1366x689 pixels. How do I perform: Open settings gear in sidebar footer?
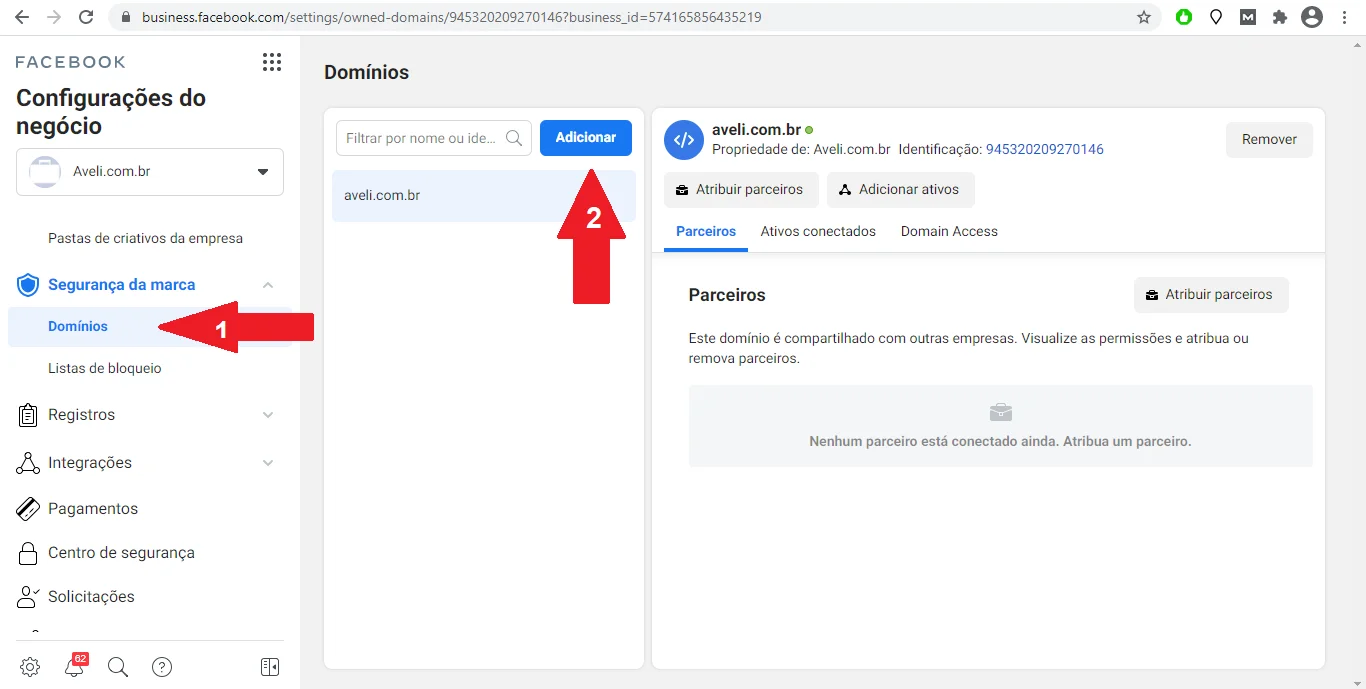pos(30,667)
